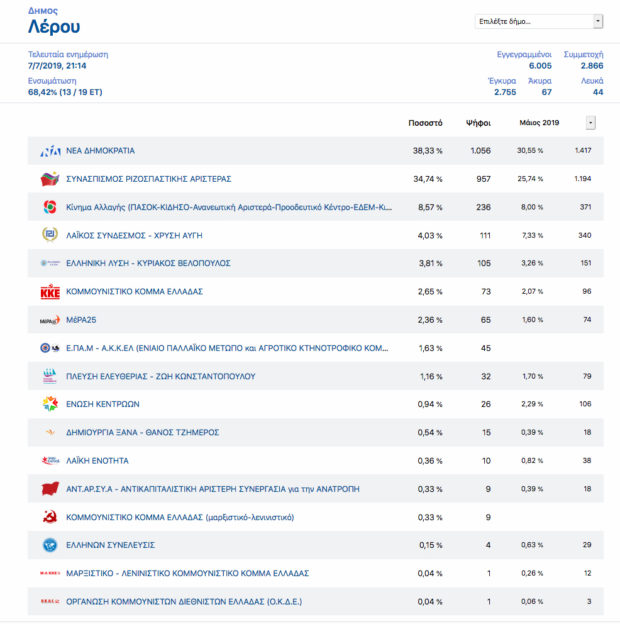Click the Ποσοστό column header
Screen dimensions: 620x624
pyautogui.click(x=425, y=122)
